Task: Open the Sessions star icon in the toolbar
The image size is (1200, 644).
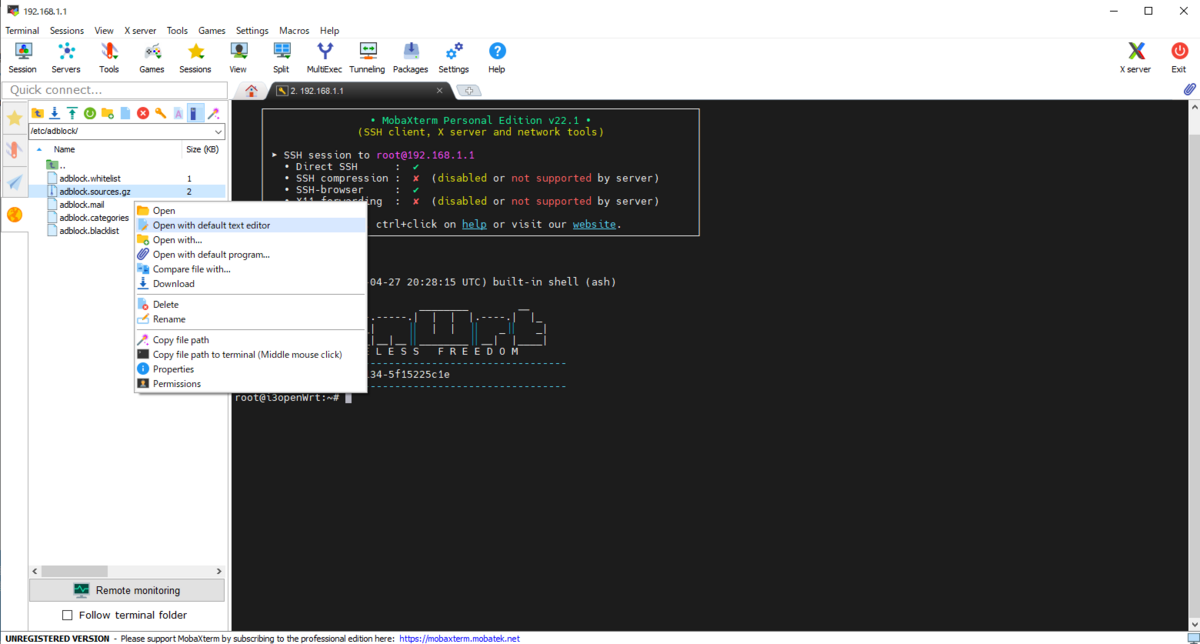Action: (x=195, y=58)
